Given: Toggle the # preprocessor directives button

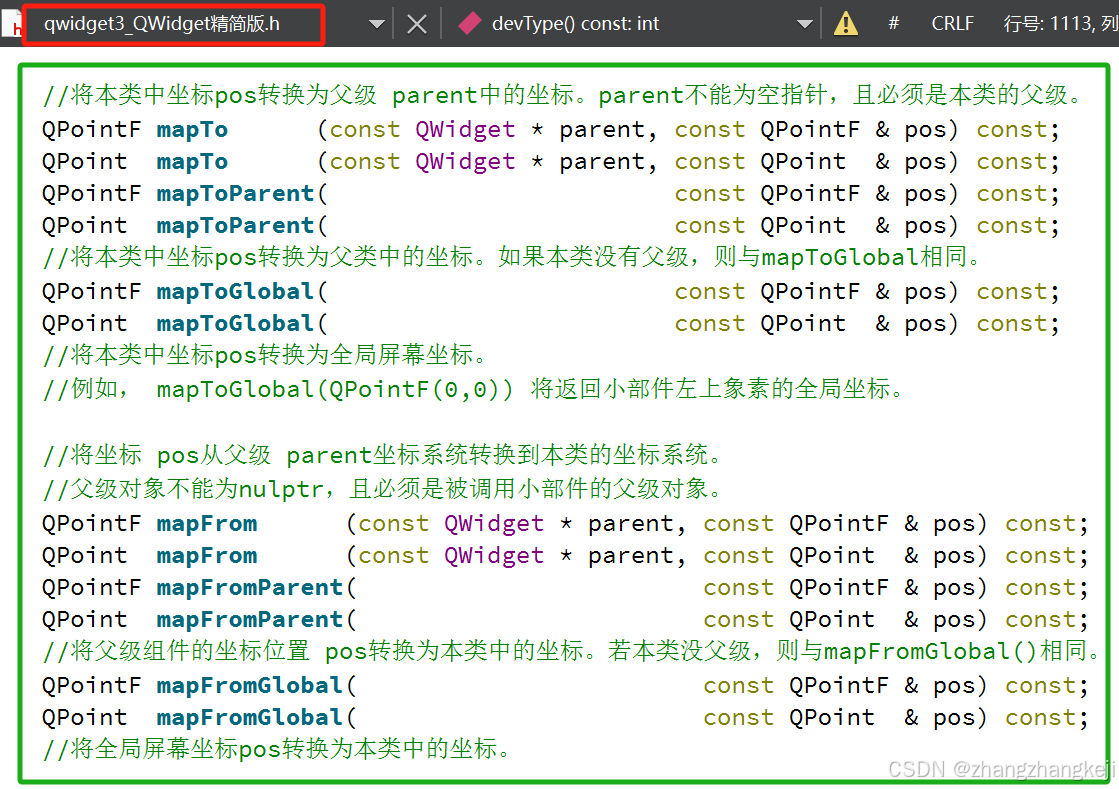Looking at the screenshot, I should (x=893, y=24).
